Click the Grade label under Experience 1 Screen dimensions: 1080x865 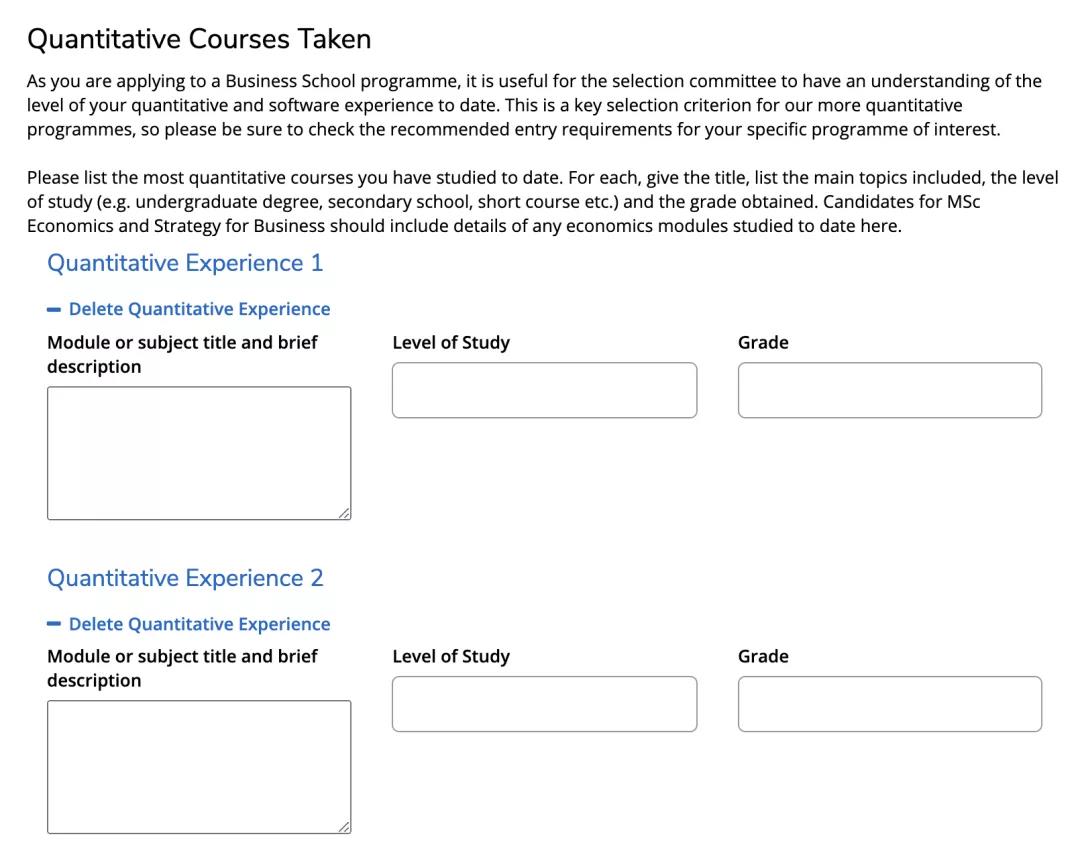[x=763, y=343]
